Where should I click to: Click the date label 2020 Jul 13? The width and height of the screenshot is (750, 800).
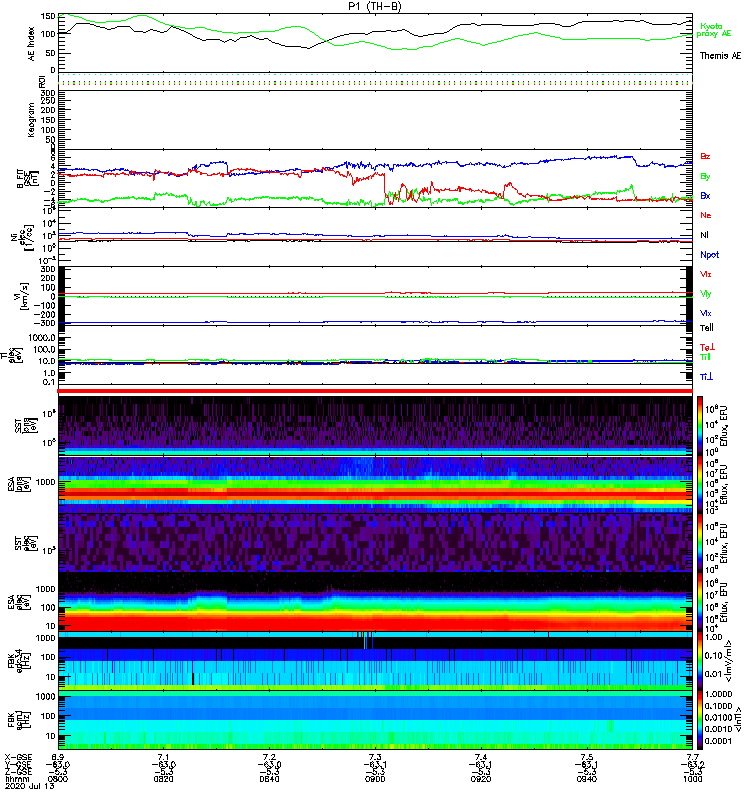[30, 786]
